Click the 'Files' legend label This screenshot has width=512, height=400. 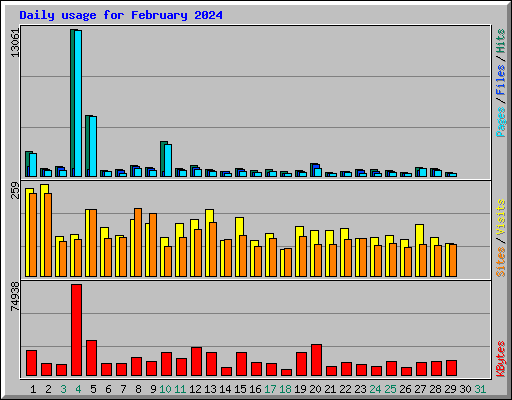point(501,80)
